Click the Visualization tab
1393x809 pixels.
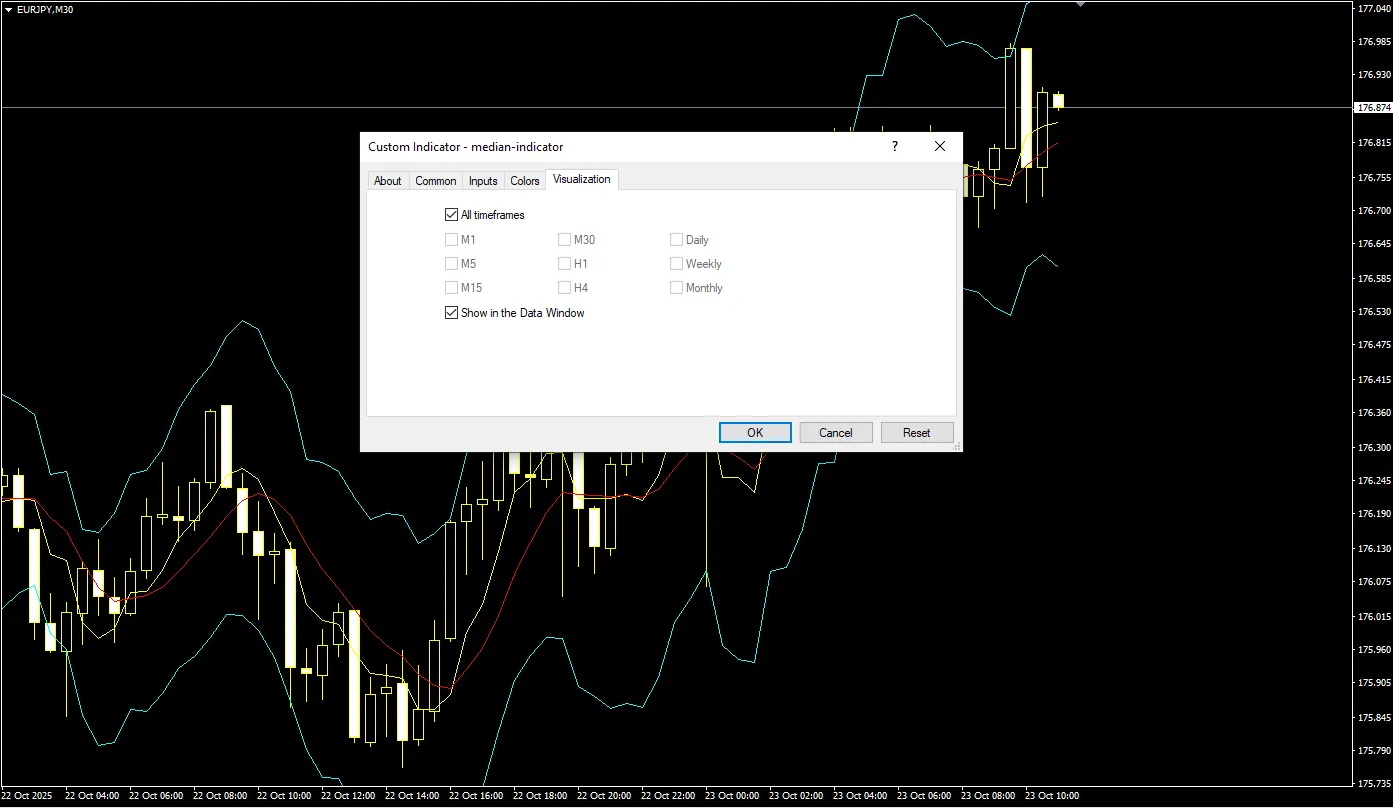tap(581, 180)
